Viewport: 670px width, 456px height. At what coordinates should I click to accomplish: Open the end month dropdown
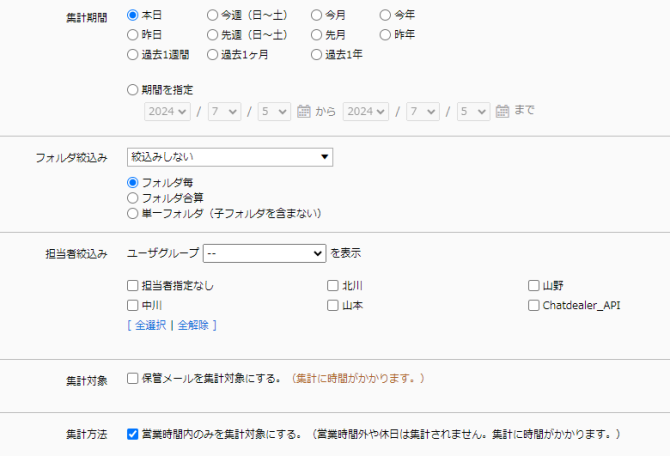(422, 111)
